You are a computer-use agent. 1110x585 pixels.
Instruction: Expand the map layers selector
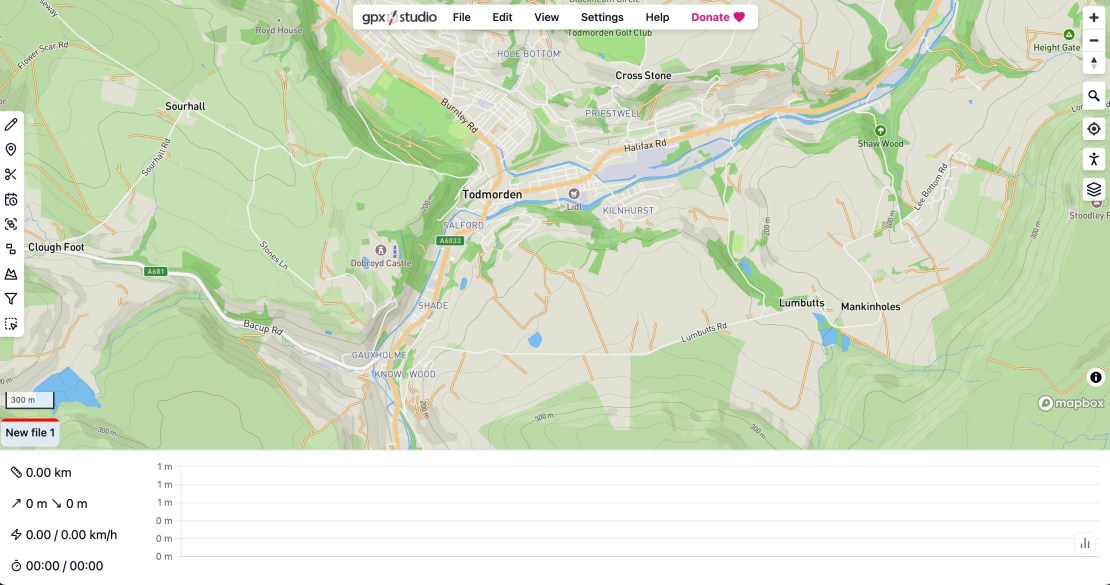(1094, 189)
